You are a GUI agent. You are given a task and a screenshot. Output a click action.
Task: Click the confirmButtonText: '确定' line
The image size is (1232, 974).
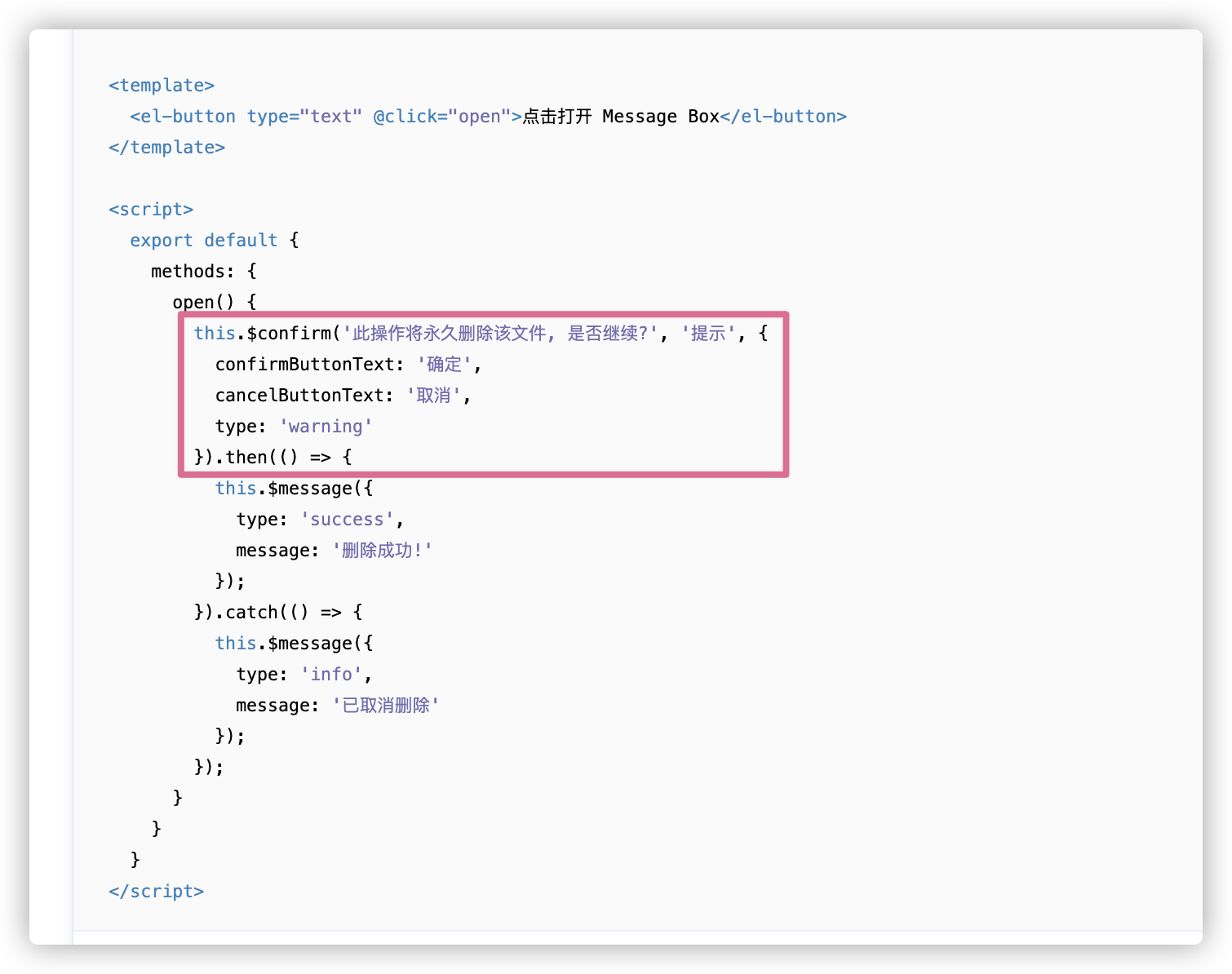tap(348, 365)
